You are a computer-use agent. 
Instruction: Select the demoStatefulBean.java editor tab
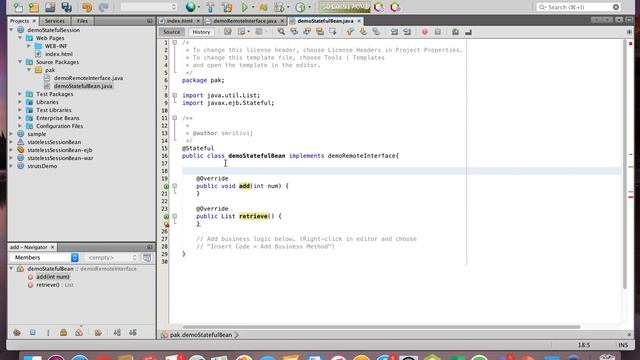(x=325, y=21)
